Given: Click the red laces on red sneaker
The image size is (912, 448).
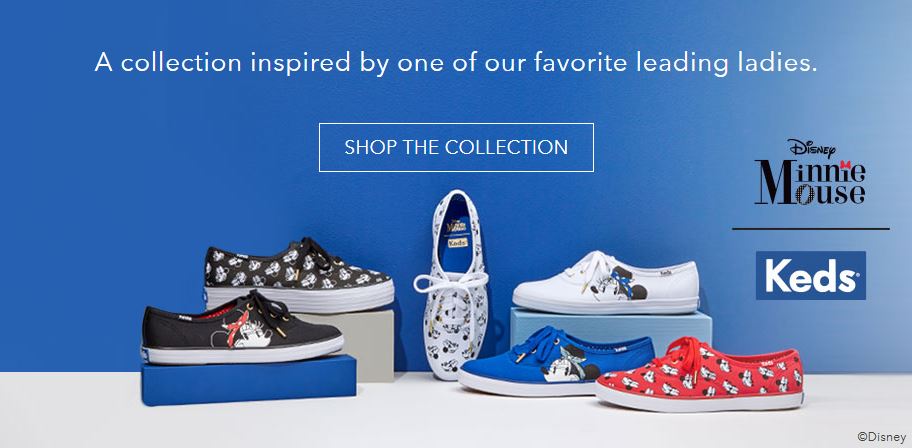Looking at the screenshot, I should [684, 354].
